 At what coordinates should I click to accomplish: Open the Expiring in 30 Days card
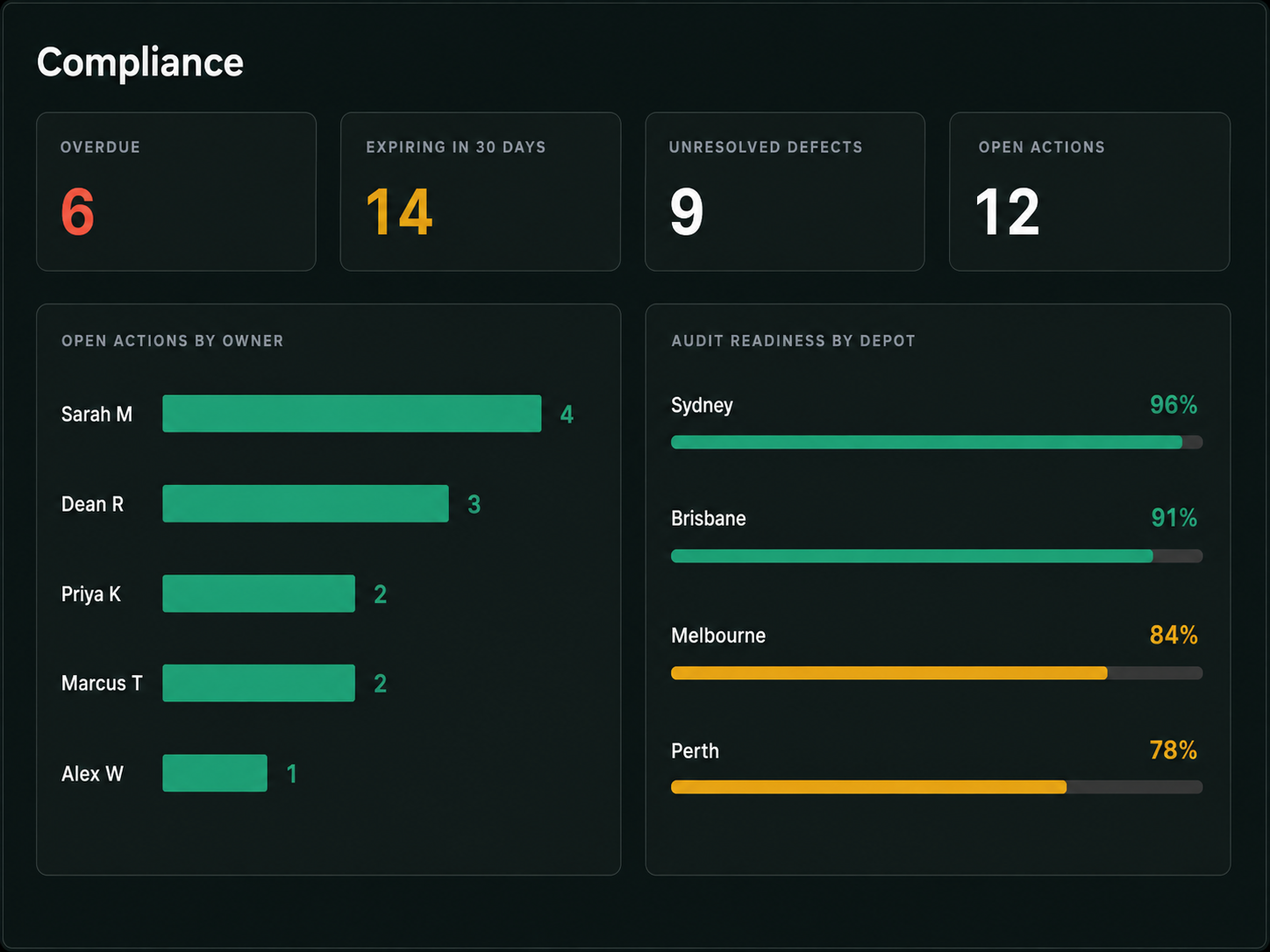[x=481, y=191]
